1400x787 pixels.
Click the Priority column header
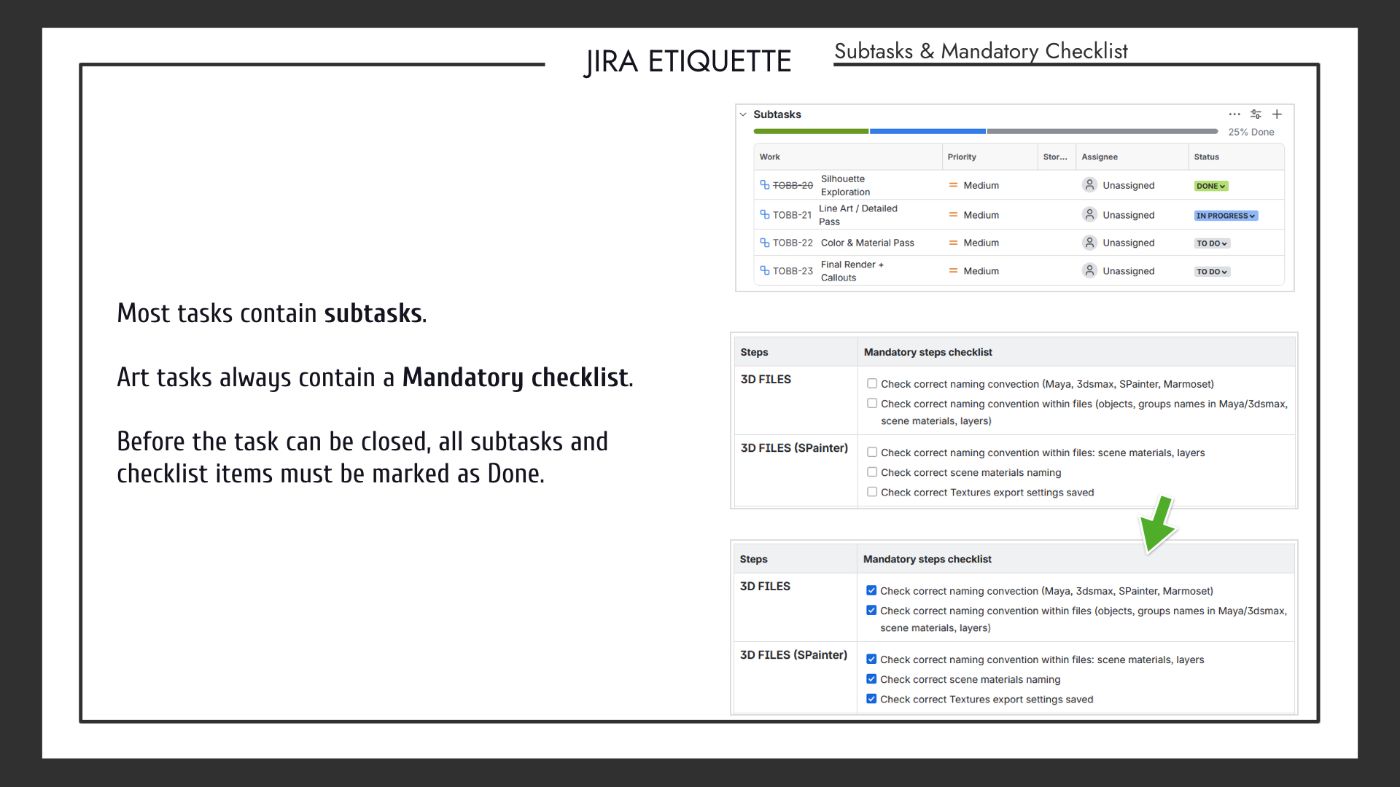(x=962, y=157)
